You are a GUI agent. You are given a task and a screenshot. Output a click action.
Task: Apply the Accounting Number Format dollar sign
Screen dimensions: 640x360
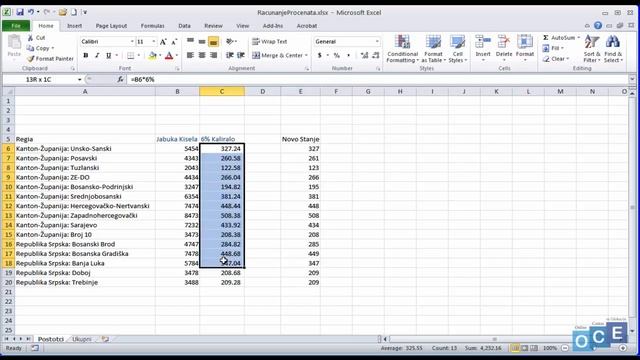tap(320, 55)
